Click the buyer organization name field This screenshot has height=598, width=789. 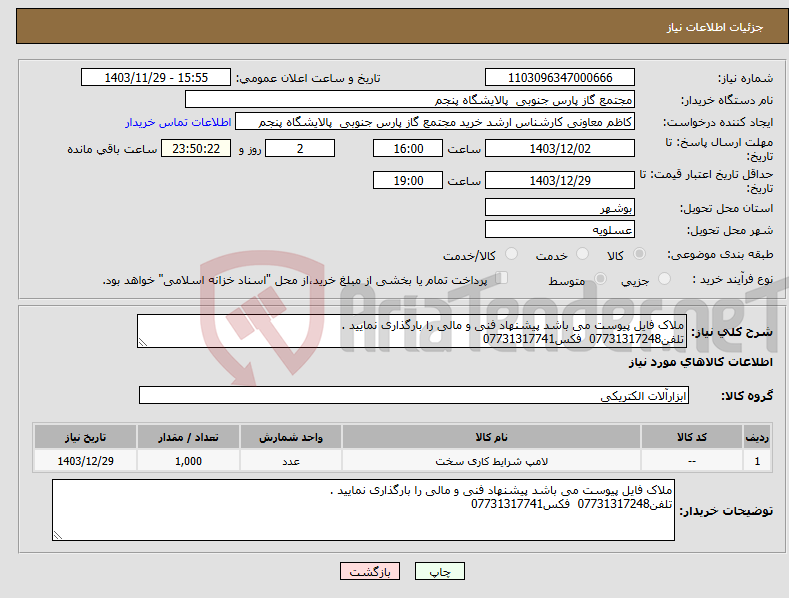click(x=410, y=100)
